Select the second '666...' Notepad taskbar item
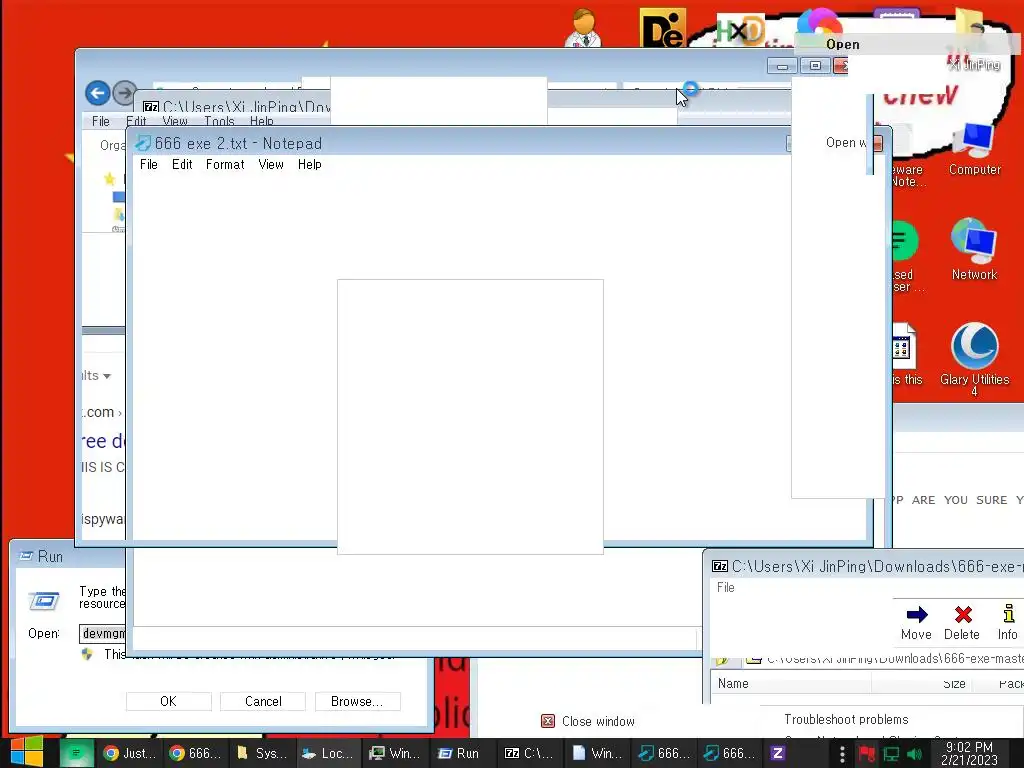 point(729,753)
